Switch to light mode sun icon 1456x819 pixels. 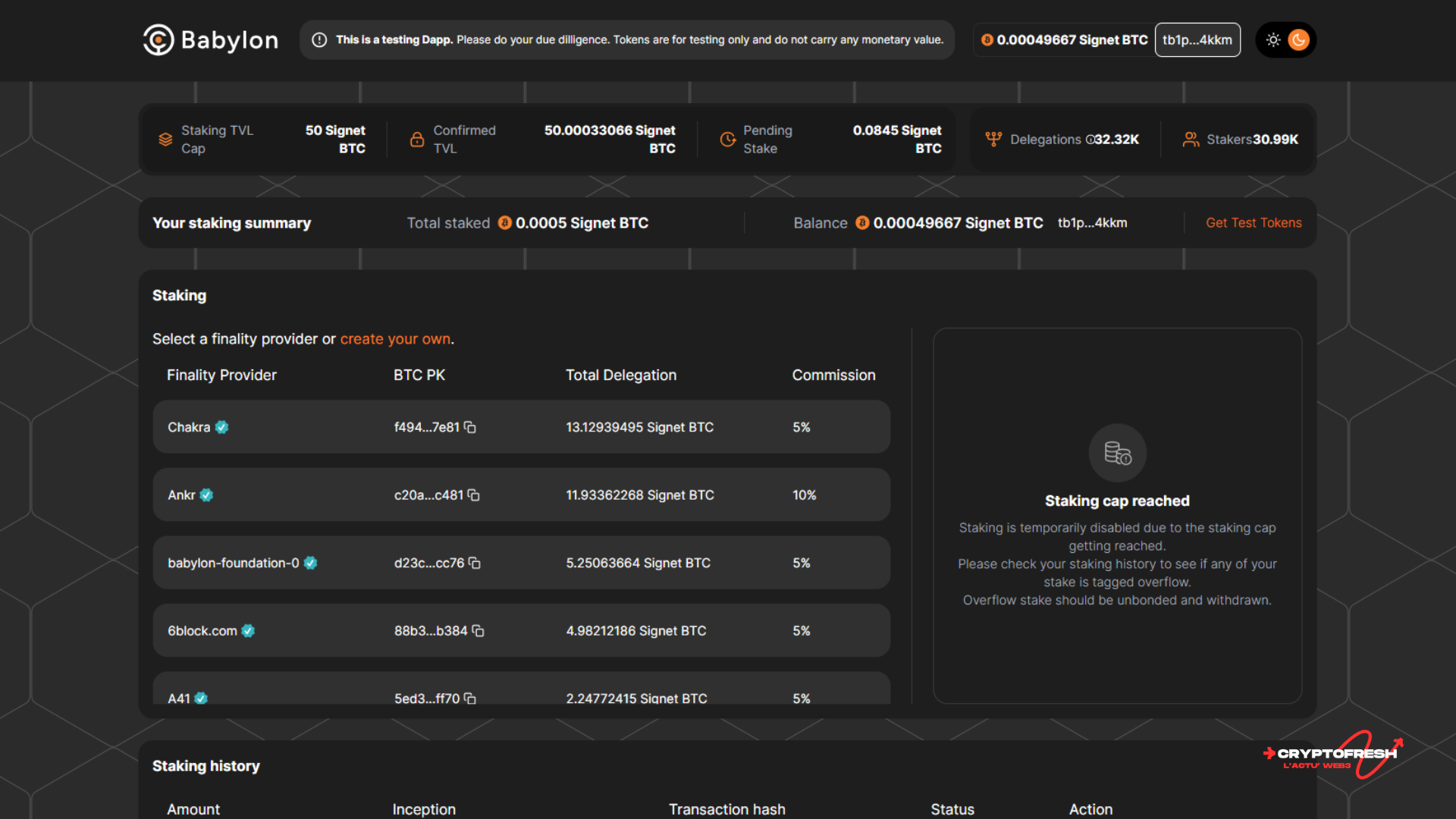[1273, 40]
